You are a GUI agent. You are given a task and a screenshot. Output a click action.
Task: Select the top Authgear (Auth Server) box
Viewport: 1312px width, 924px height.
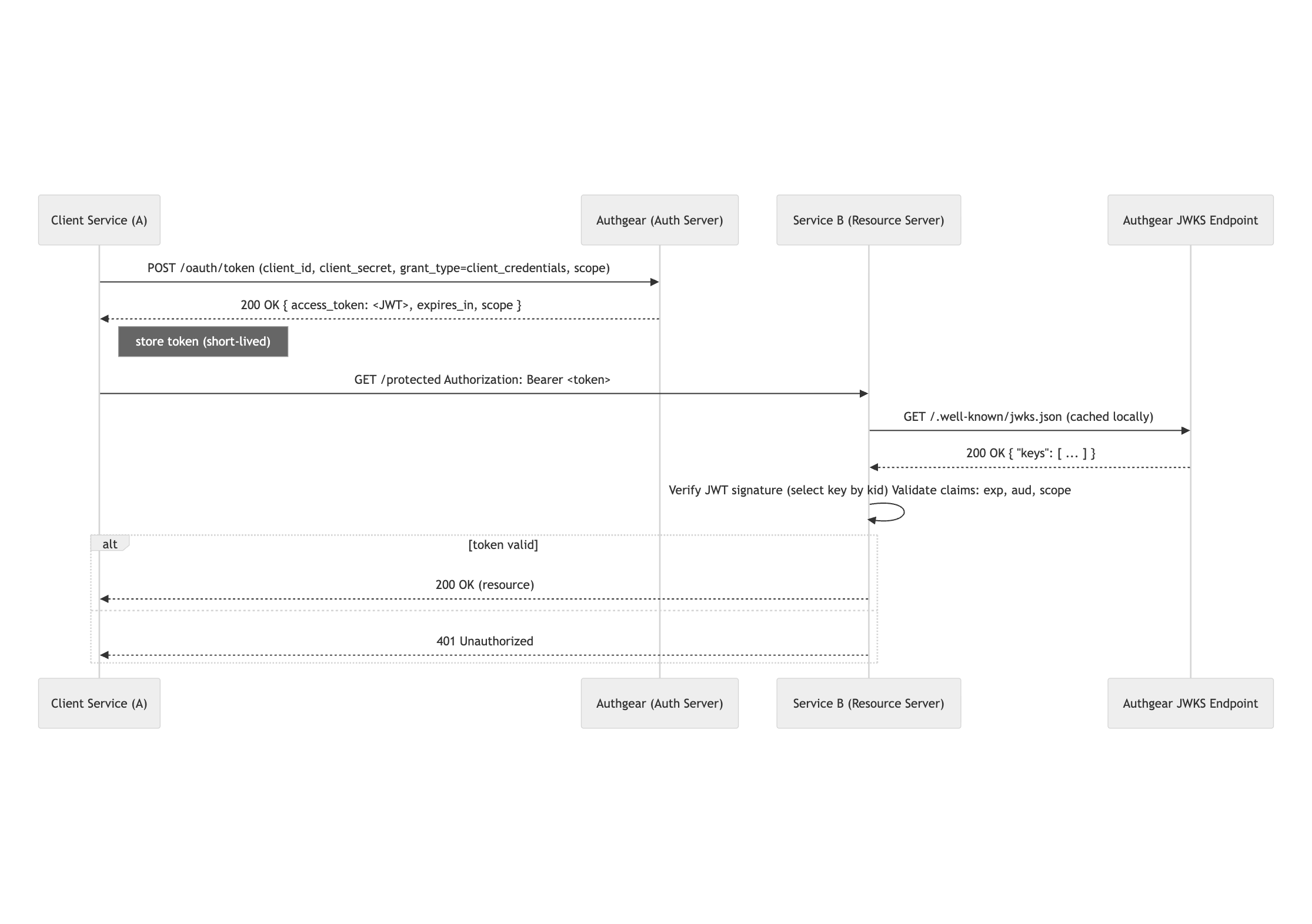click(659, 220)
